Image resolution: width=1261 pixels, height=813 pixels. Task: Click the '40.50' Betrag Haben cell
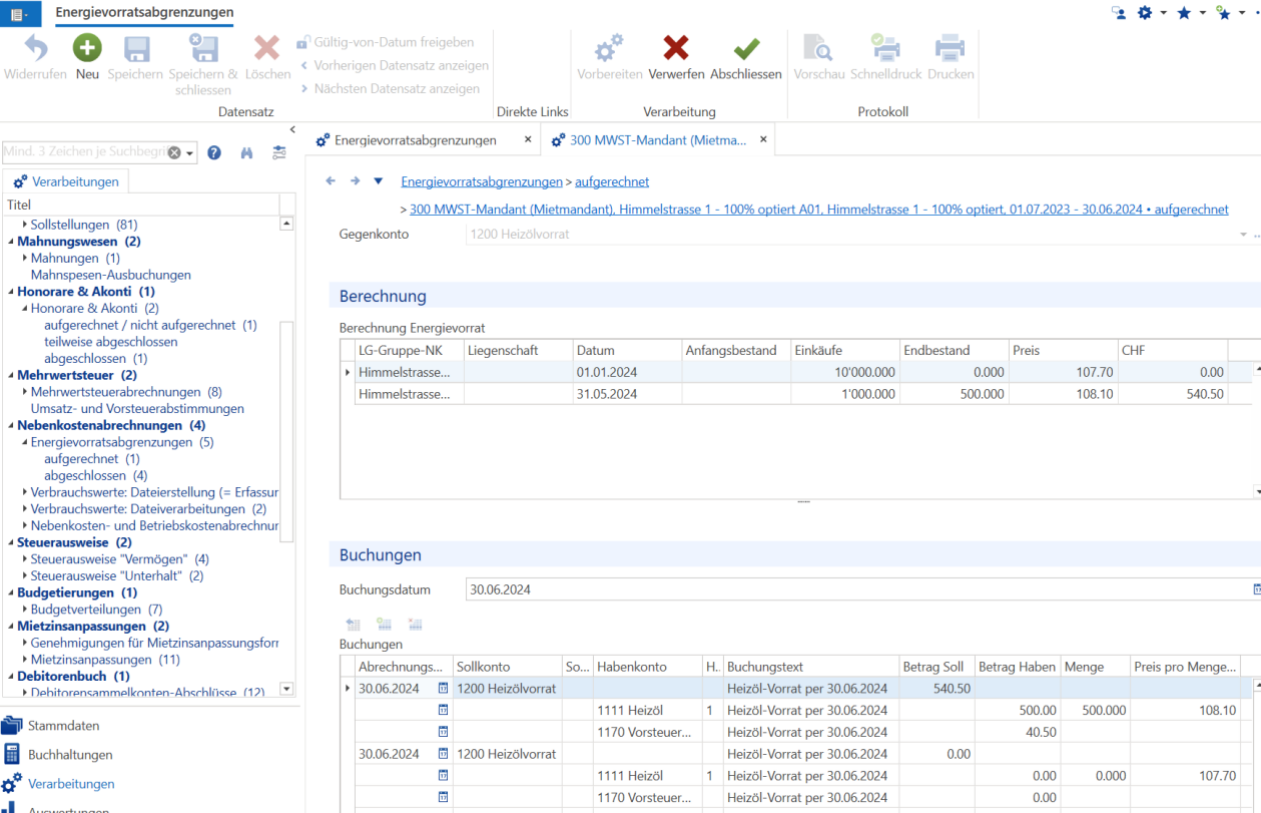pyautogui.click(x=1017, y=732)
